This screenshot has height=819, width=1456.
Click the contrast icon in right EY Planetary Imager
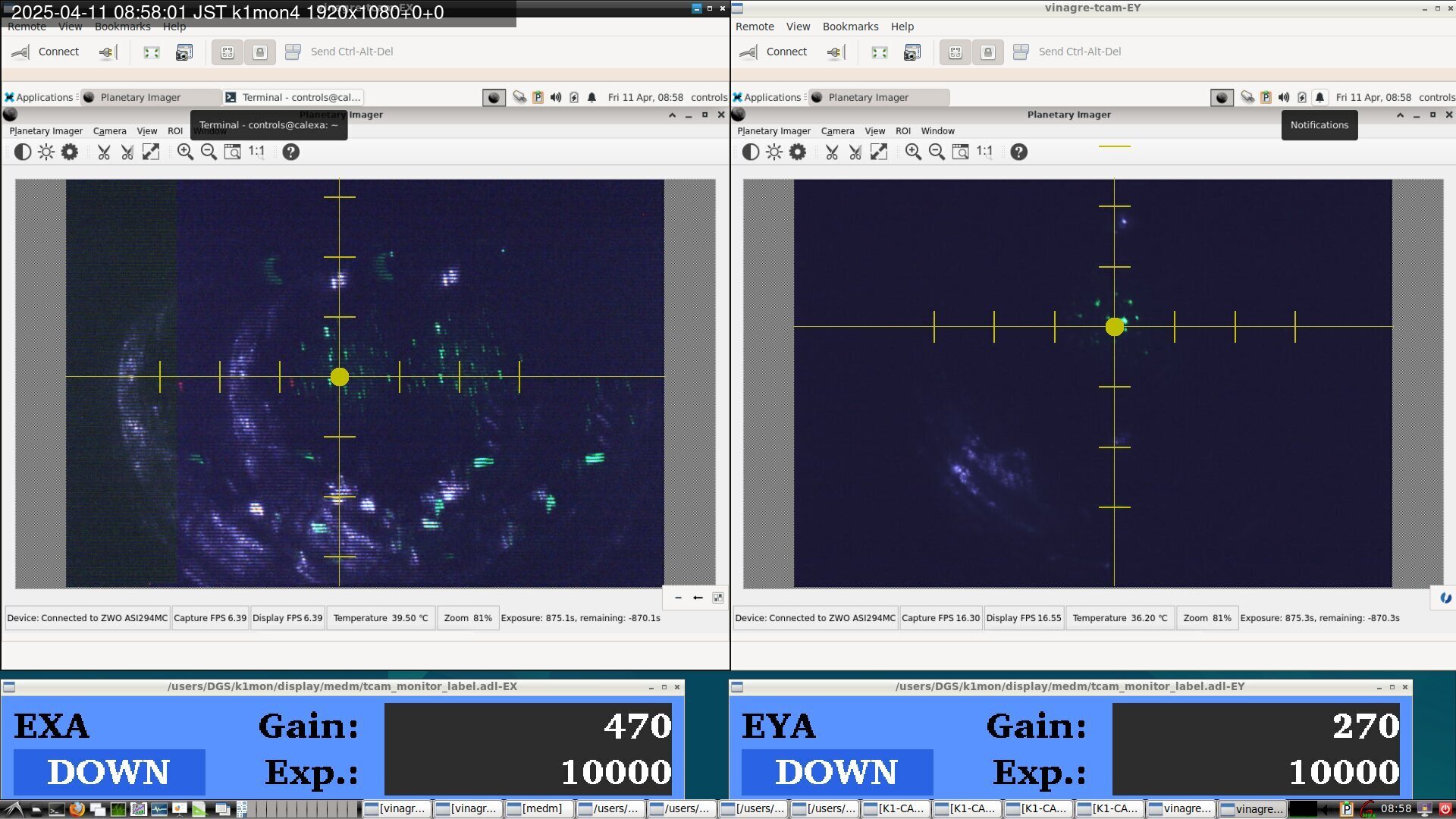click(x=751, y=152)
